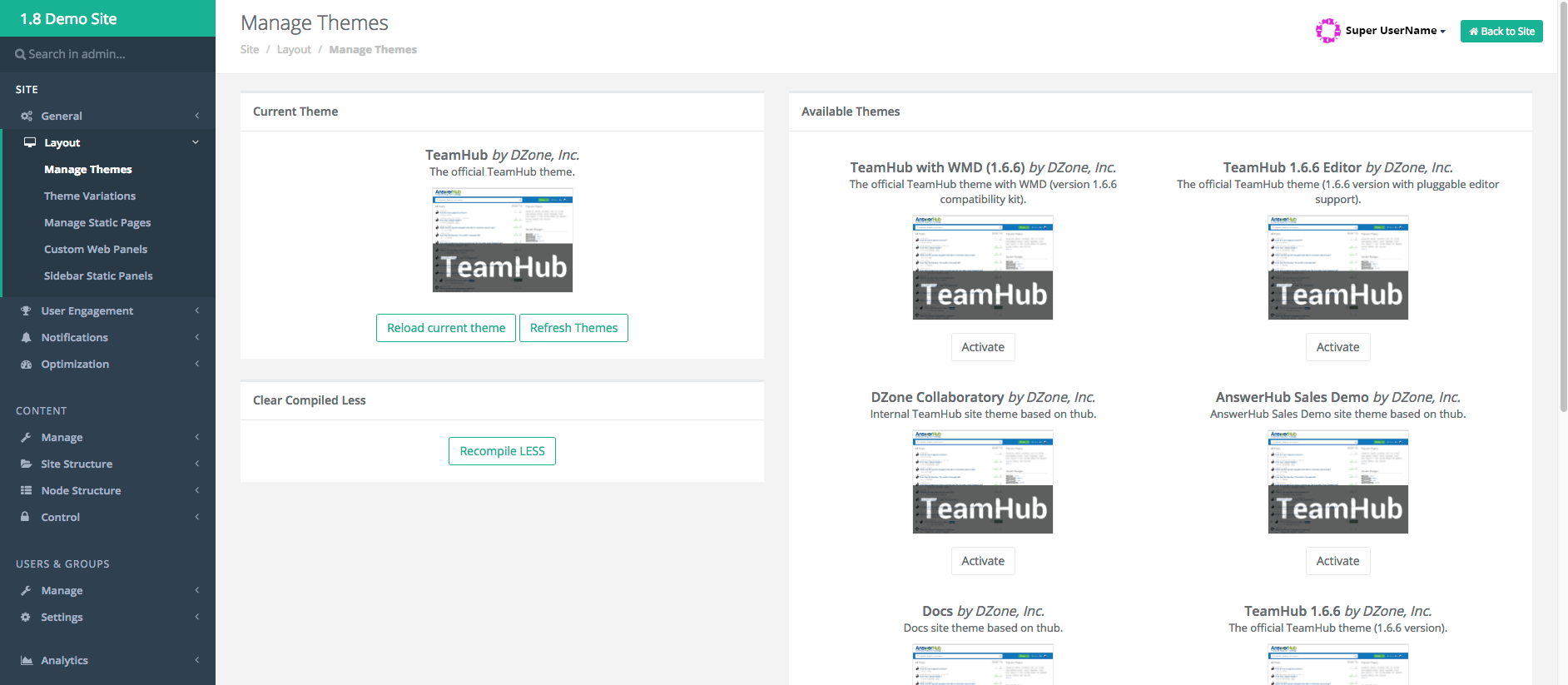The height and width of the screenshot is (685, 1568).
Task: Click the Site Structure folder icon
Action: pos(27,464)
